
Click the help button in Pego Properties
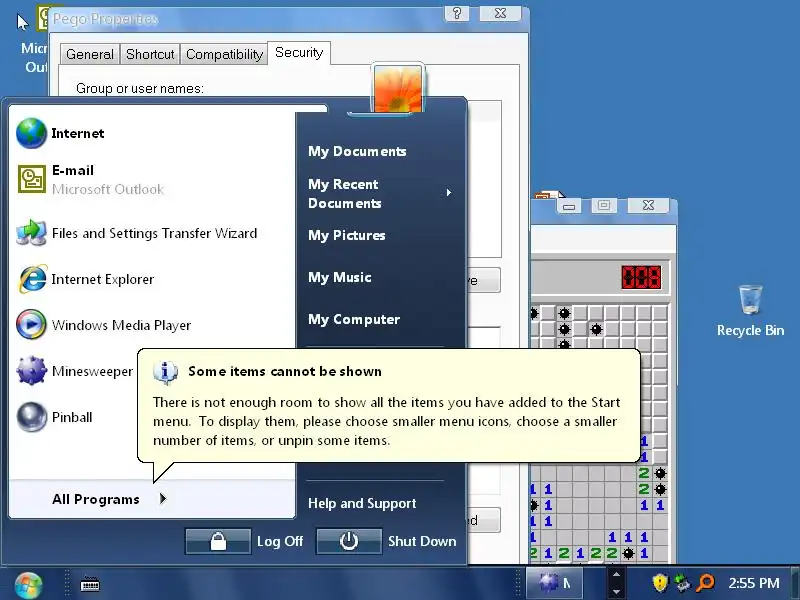457,13
